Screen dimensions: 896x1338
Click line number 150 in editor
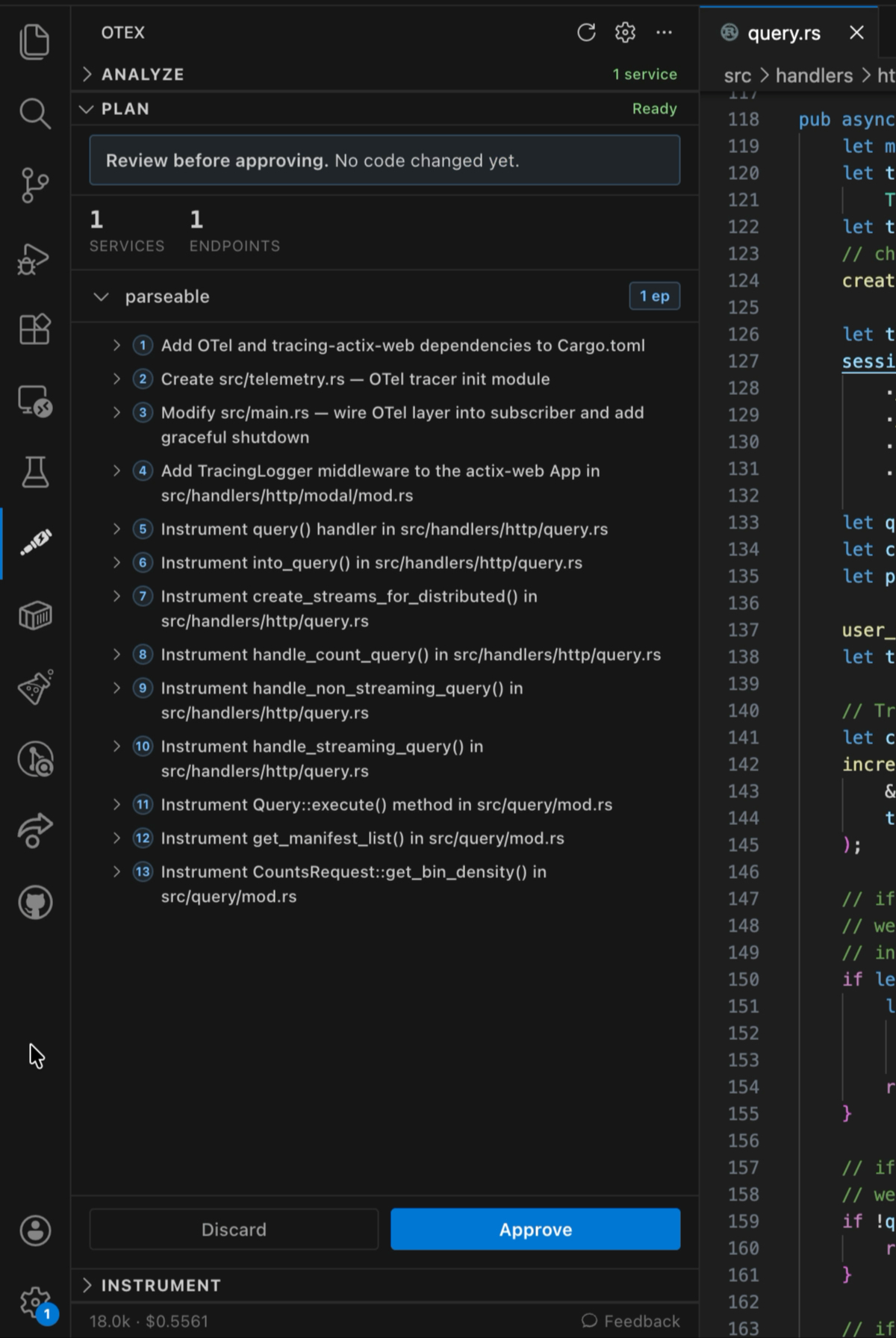743,980
